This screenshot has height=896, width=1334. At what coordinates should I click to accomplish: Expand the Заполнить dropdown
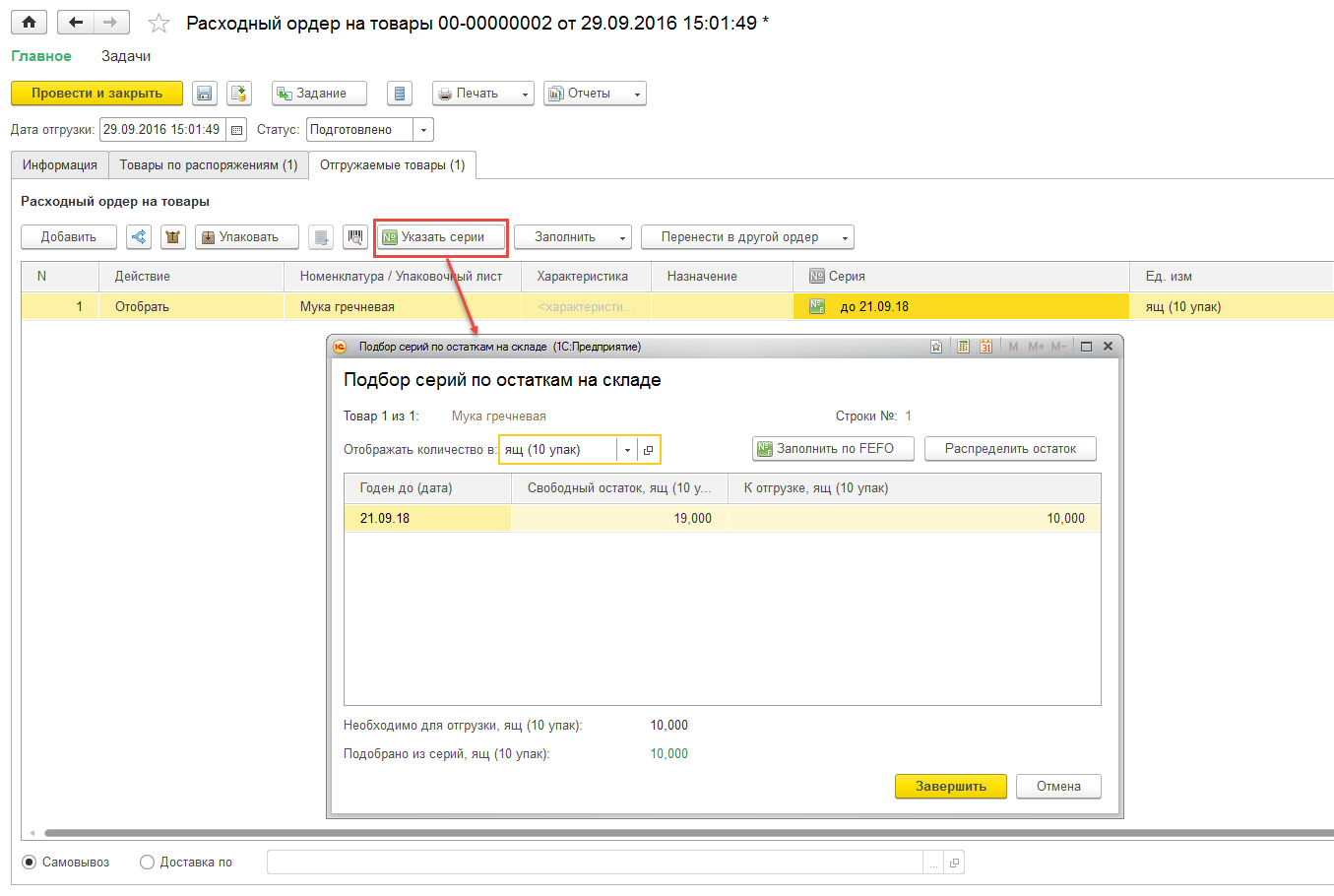click(622, 237)
